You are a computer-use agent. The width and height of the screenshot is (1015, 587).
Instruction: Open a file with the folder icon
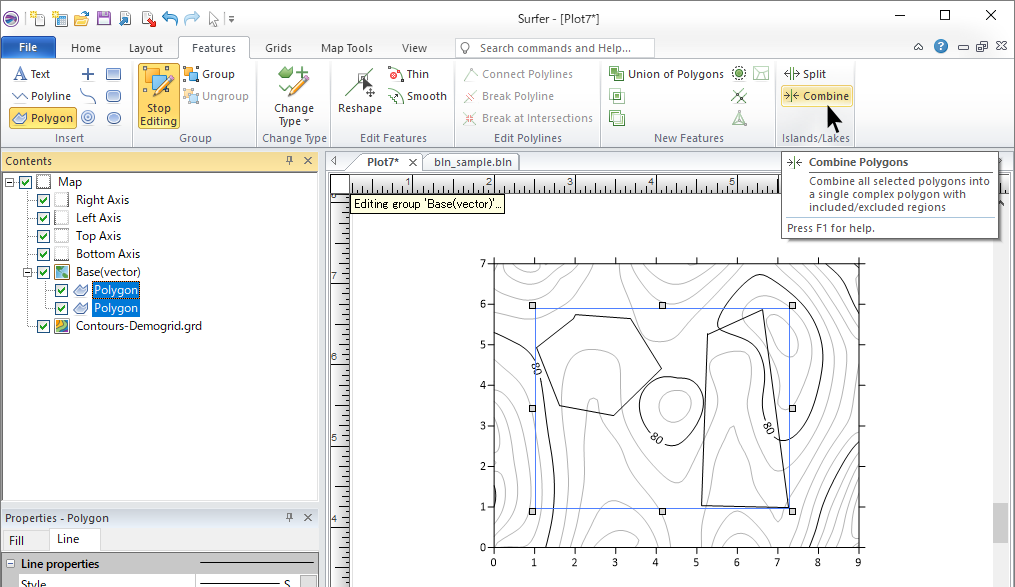[x=82, y=19]
